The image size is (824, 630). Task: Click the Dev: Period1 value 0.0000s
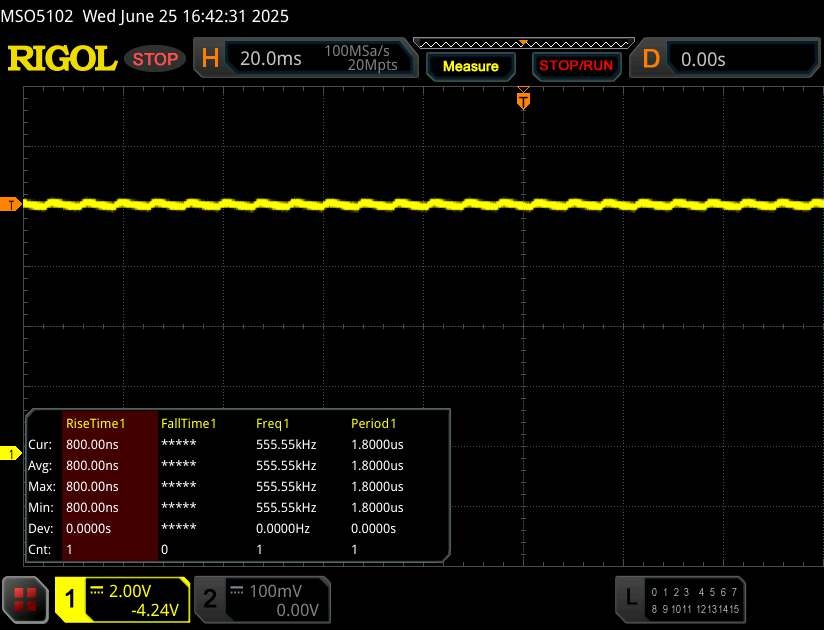tap(373, 529)
